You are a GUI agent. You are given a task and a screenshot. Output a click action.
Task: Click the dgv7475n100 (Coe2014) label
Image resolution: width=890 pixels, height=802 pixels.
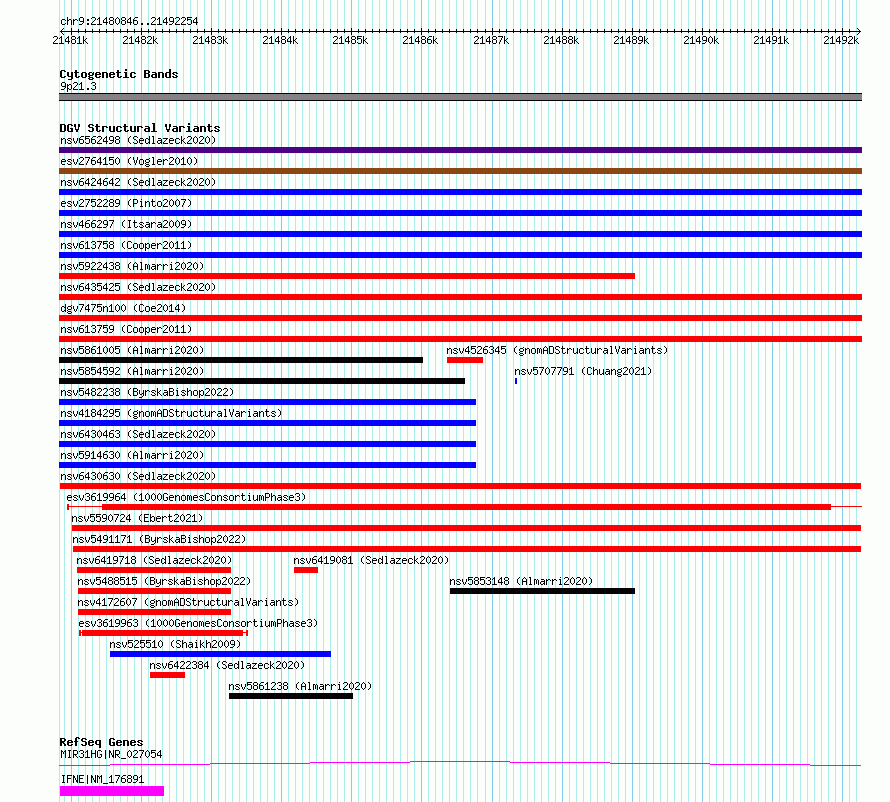(123, 308)
